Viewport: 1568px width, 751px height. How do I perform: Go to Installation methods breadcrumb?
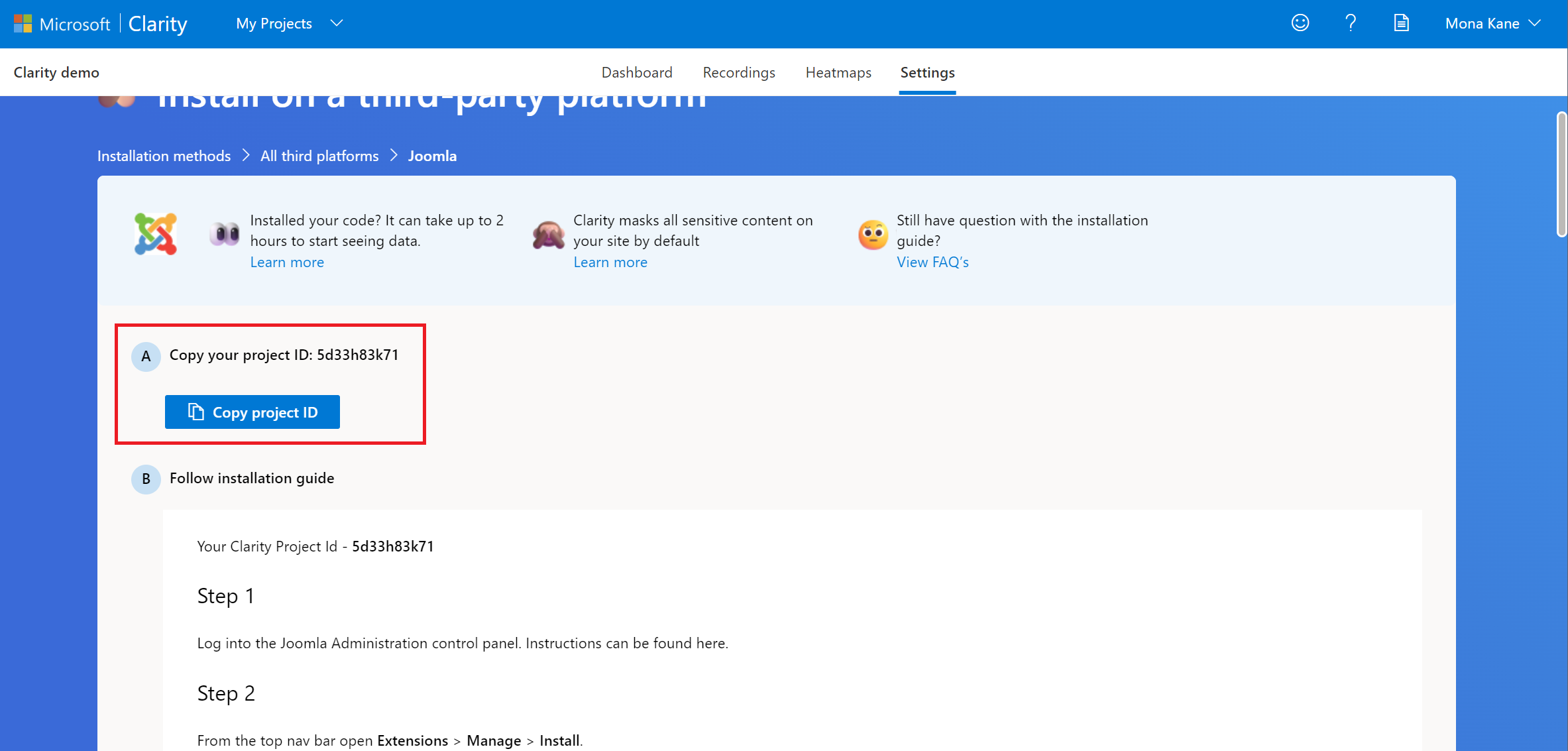coord(164,156)
